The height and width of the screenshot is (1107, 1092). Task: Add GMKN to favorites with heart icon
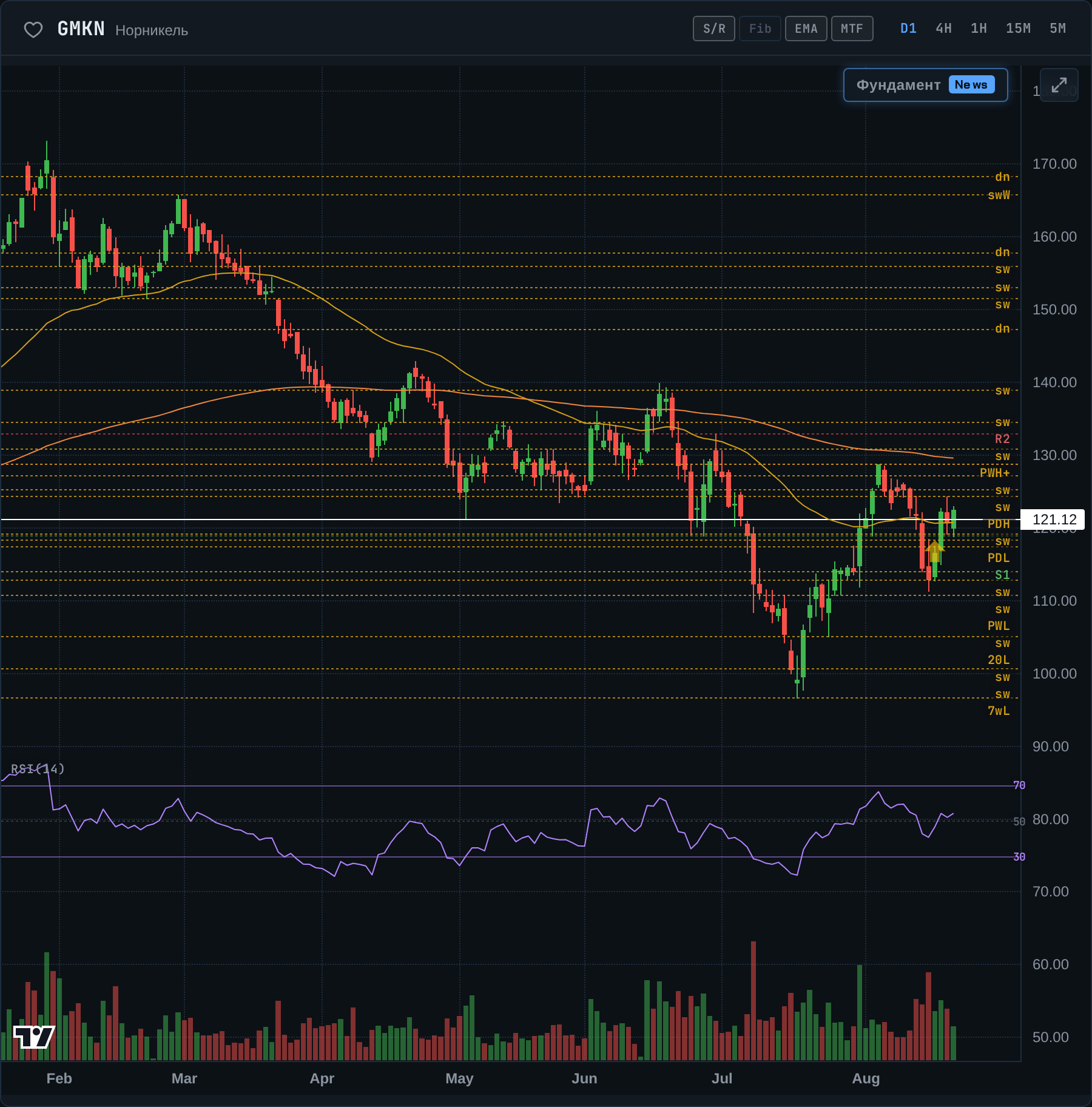click(33, 29)
